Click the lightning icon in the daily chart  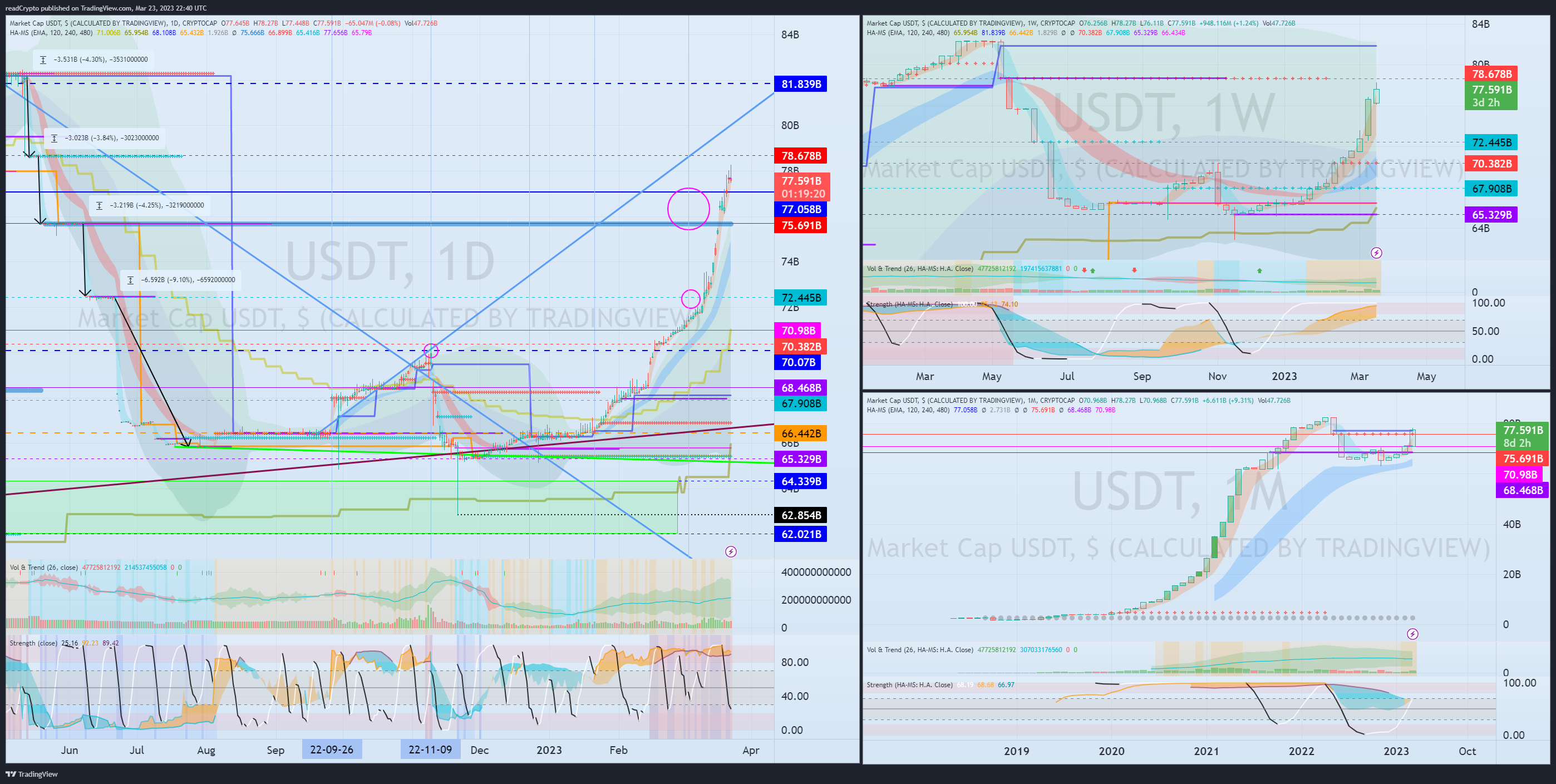click(x=731, y=551)
